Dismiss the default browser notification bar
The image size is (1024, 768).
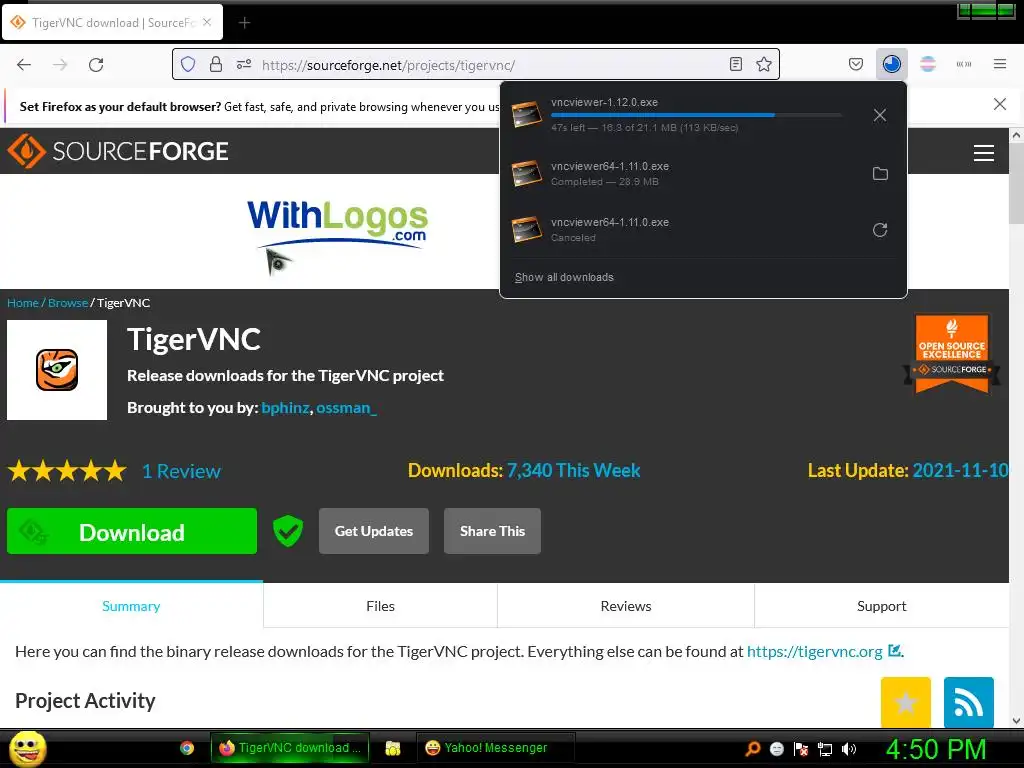tap(999, 104)
